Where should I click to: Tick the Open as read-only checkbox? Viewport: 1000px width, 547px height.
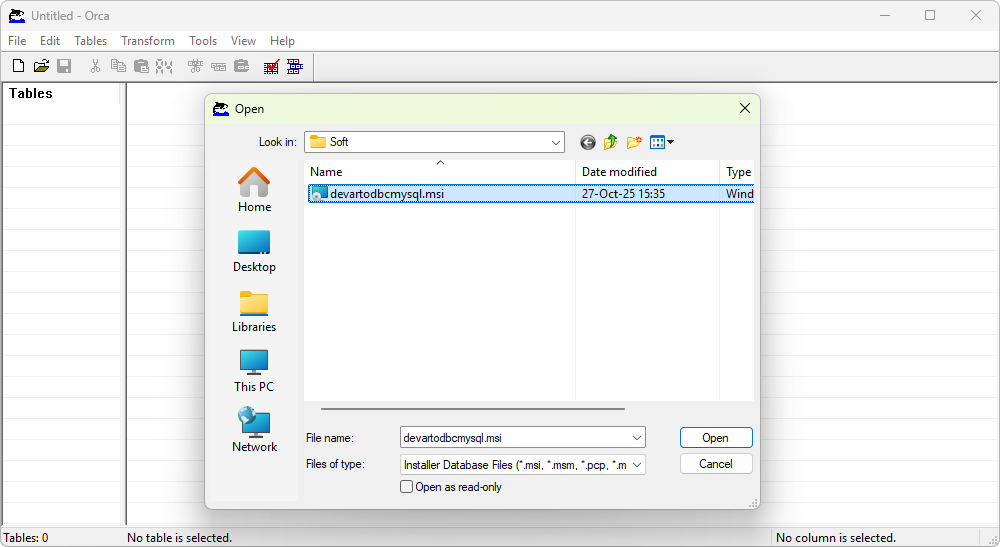coord(406,486)
